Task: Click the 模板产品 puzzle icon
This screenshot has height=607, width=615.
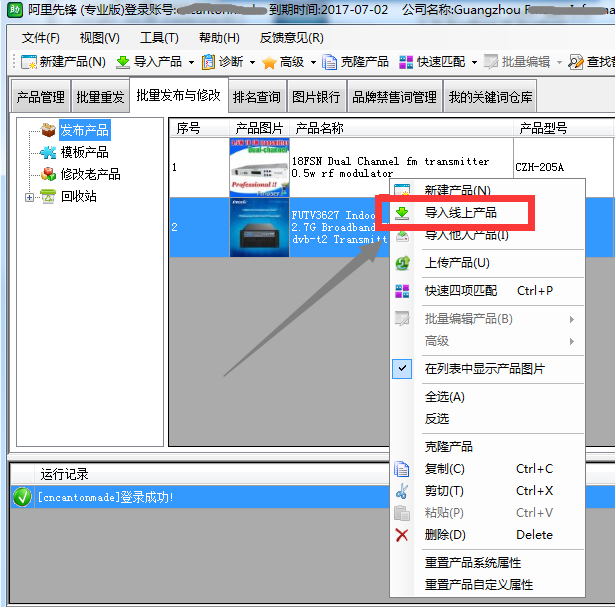Action: pos(48,152)
